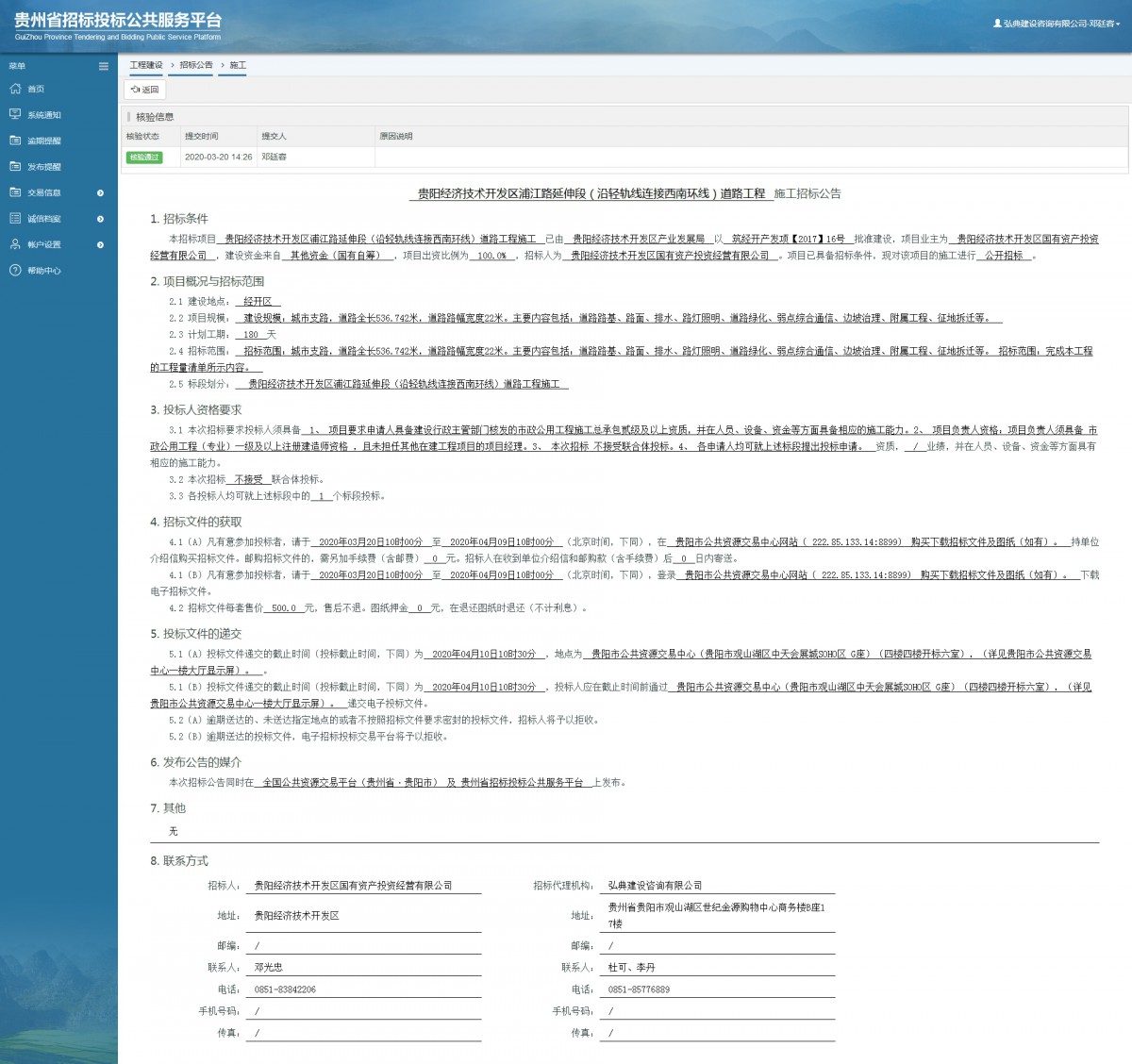This screenshot has width=1132, height=1064.
Task: Click the 发布提醒 folder icon
Action: click(15, 166)
